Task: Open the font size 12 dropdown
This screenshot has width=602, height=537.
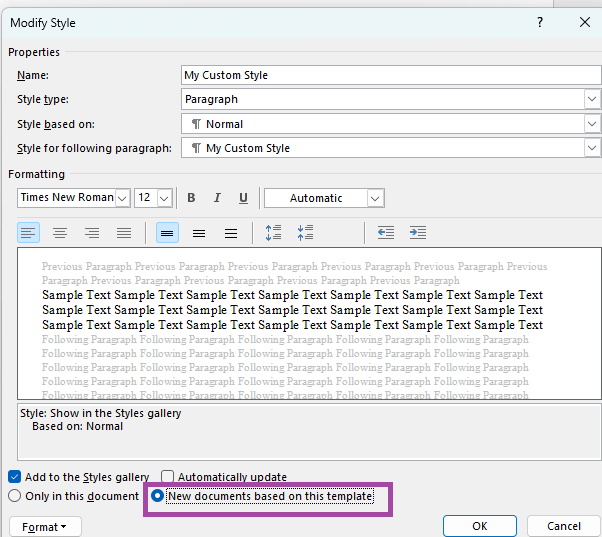Action: tap(164, 198)
